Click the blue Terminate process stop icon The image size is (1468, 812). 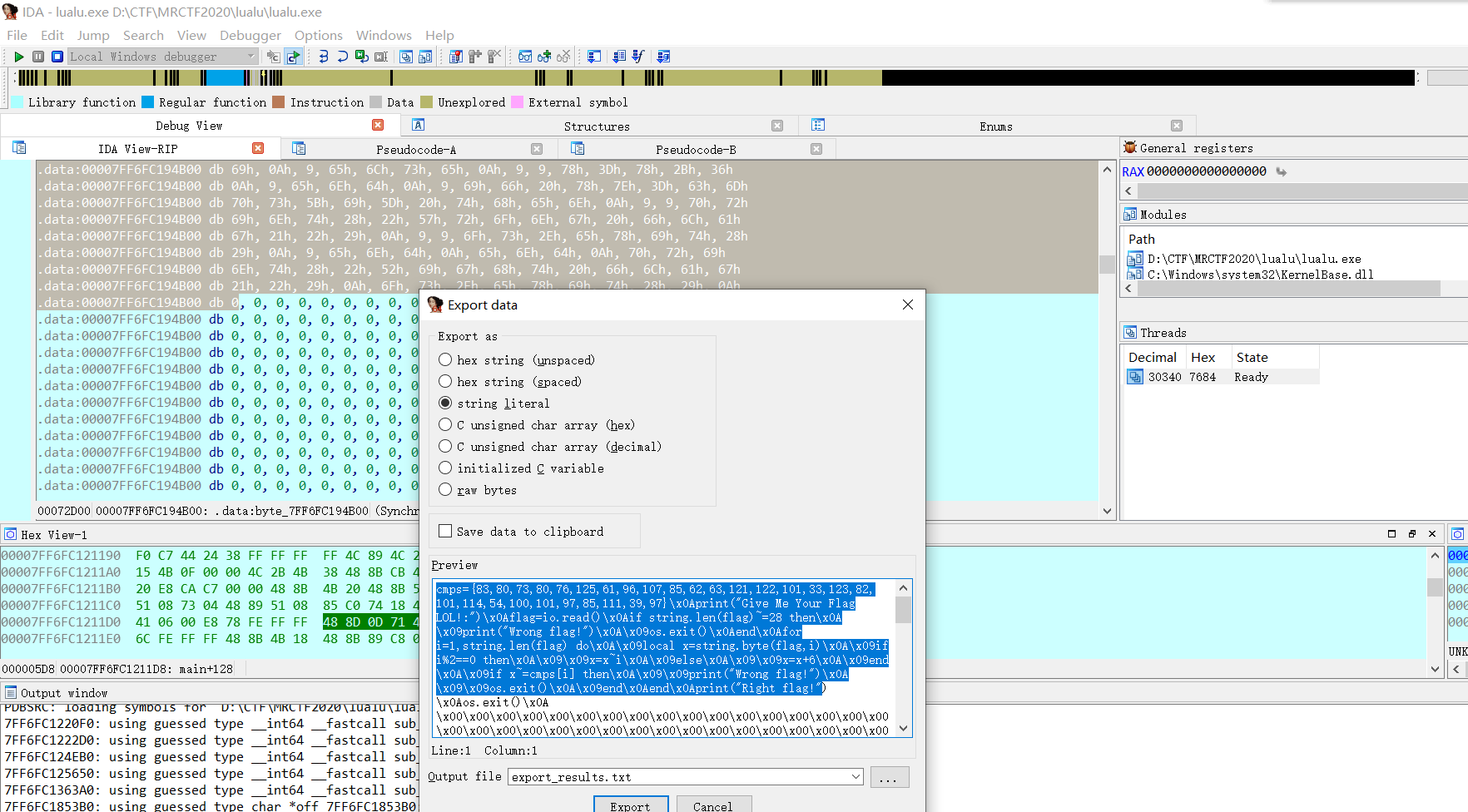click(57, 57)
